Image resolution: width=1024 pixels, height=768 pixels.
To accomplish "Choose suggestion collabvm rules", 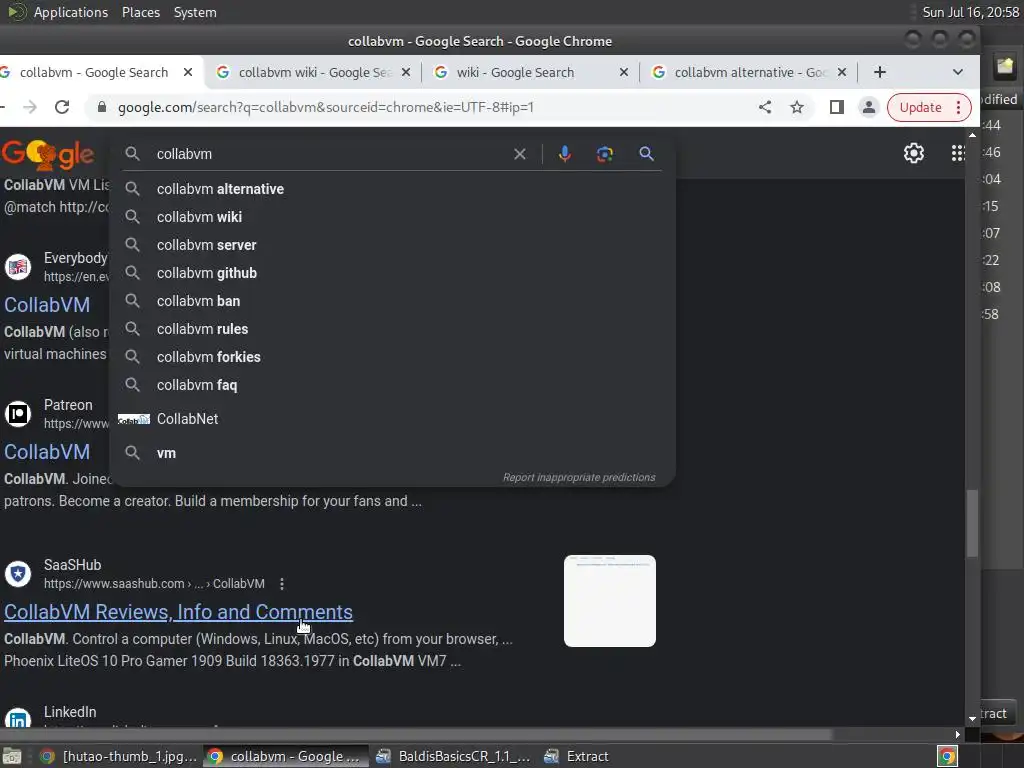I will [x=392, y=329].
